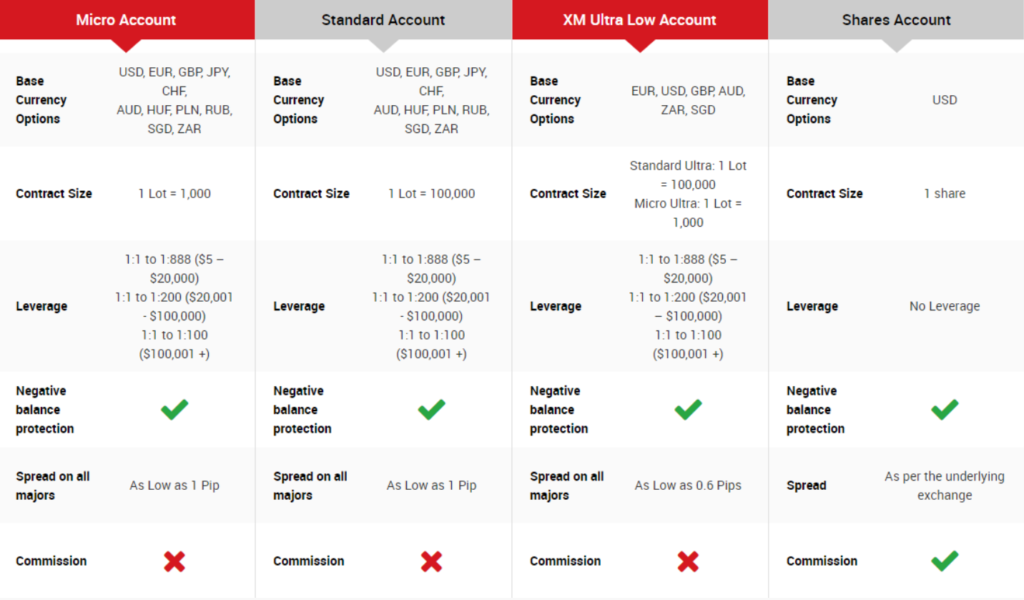1024x600 pixels.
Task: Select the Standard Account tab header
Action: (383, 20)
